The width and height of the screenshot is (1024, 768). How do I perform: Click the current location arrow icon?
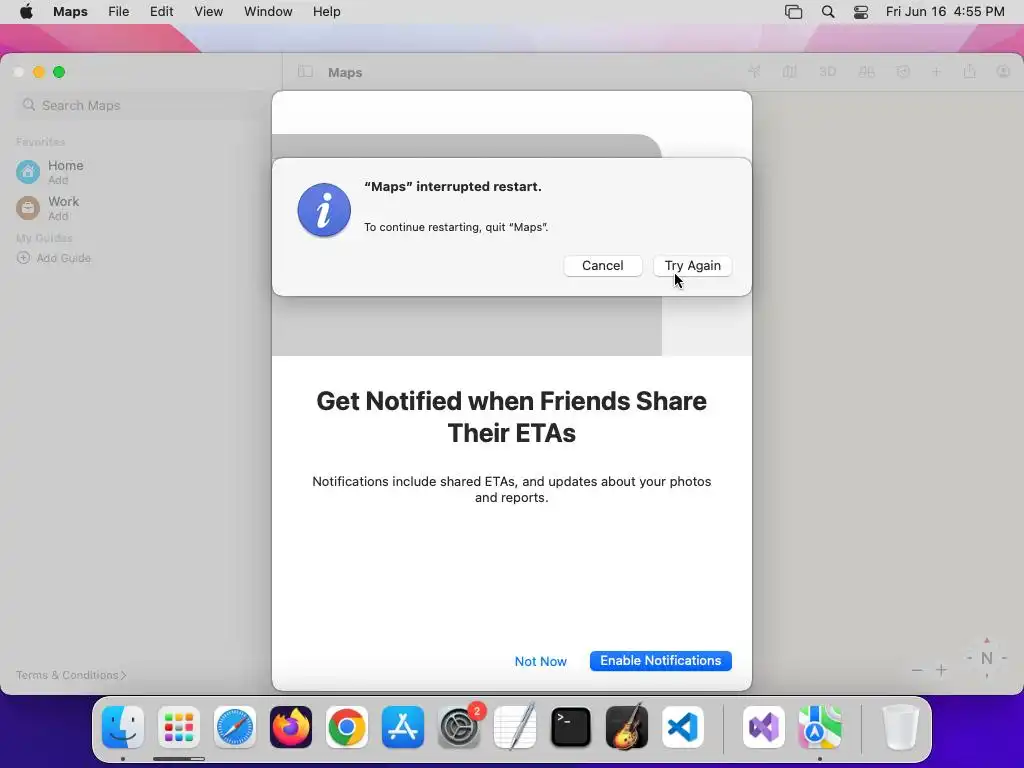click(754, 72)
